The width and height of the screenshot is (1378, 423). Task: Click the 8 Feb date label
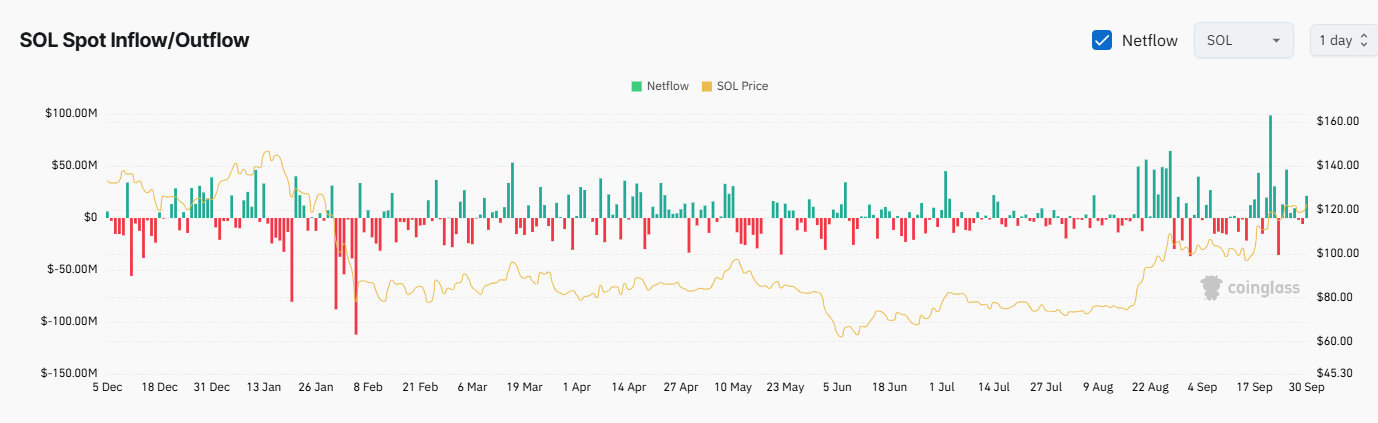368,387
